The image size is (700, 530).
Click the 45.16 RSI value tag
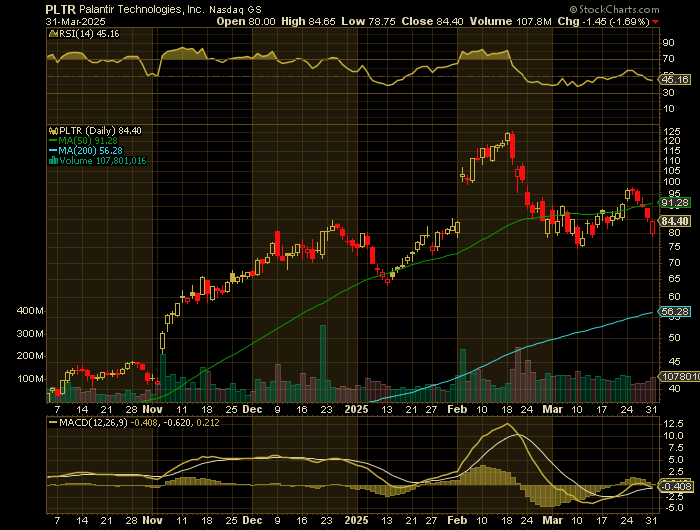click(675, 79)
